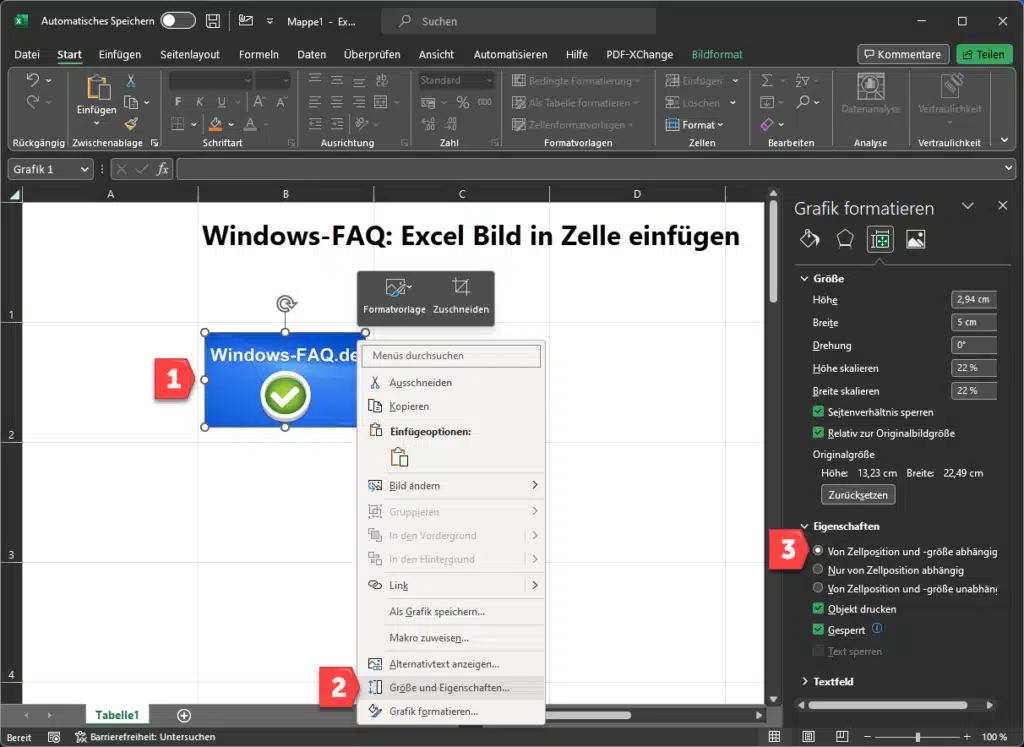
Task: Open Size & Properties tab icon in pane
Action: pos(880,239)
